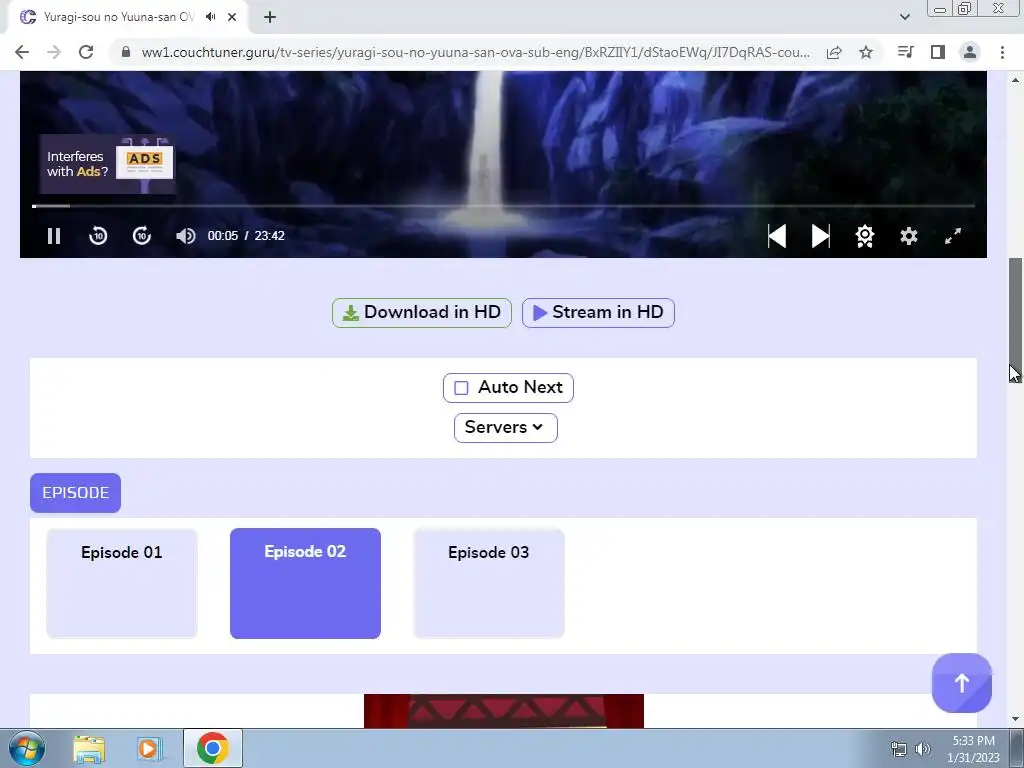Enable the Auto Next checkbox
Viewport: 1024px width, 768px height.
click(461, 388)
